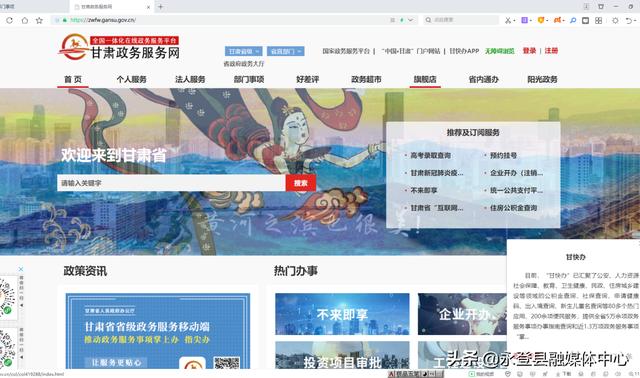The height and width of the screenshot is (378, 640).
Task: Open the 住房公积金查询 recommended service
Action: pyautogui.click(x=513, y=208)
